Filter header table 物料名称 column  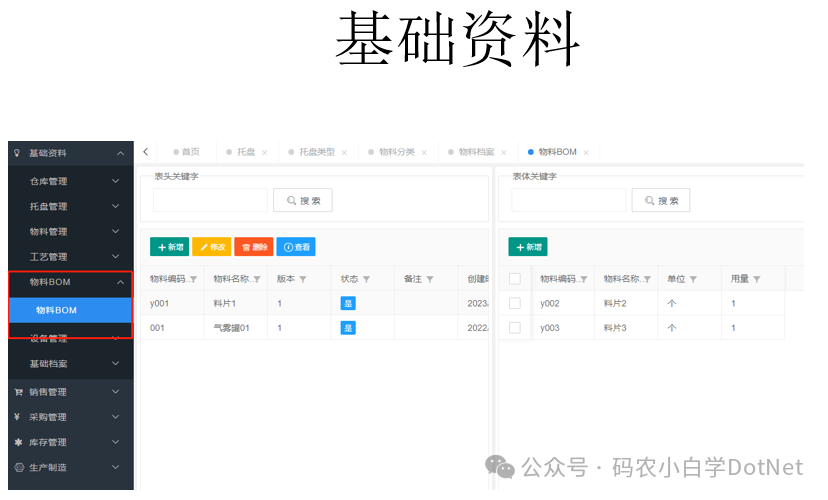258,280
